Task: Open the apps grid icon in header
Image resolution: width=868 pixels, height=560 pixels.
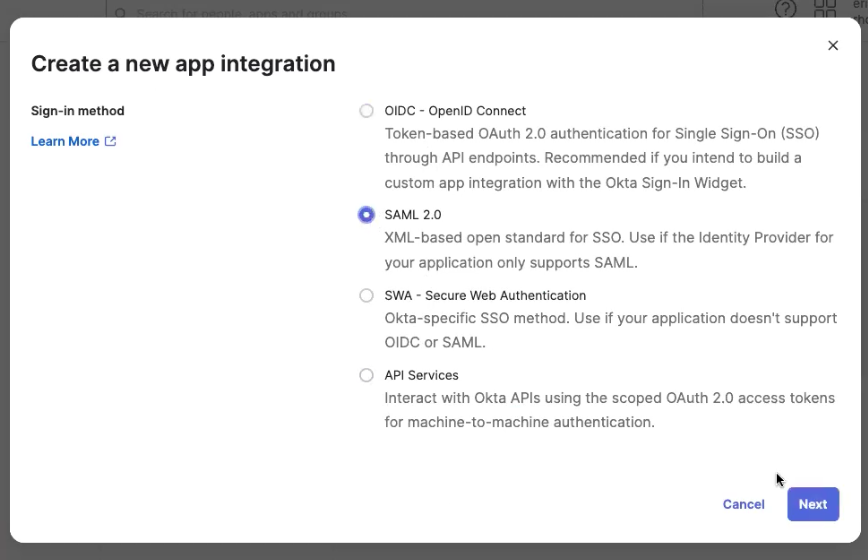Action: tap(825, 8)
